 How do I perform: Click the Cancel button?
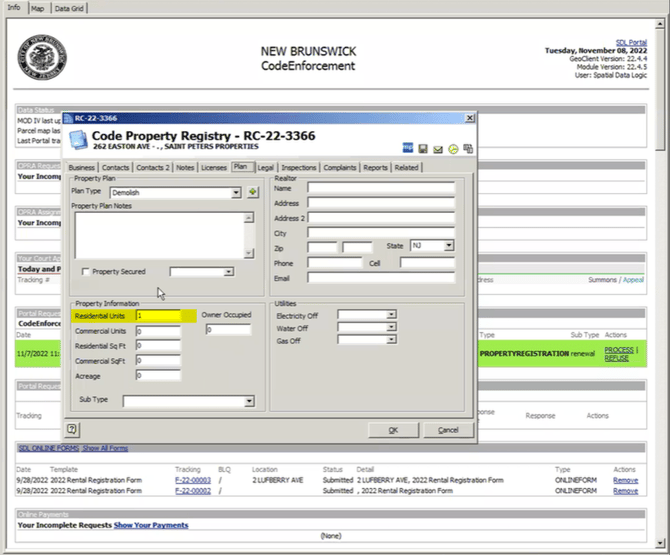[x=448, y=430]
